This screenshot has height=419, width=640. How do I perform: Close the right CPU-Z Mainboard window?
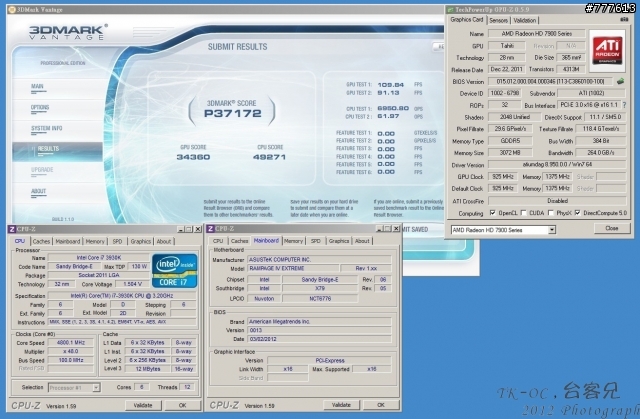pyautogui.click(x=396, y=229)
